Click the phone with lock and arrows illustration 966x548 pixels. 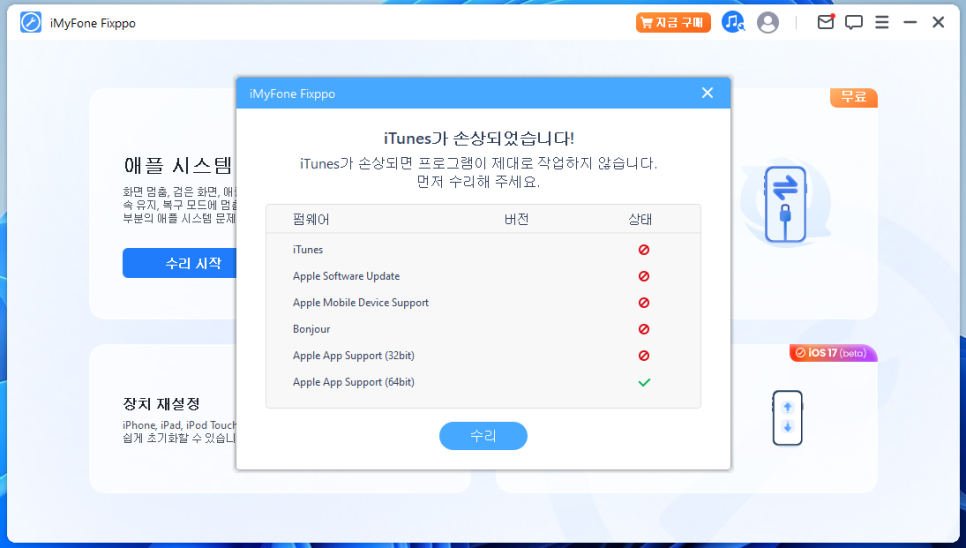785,204
